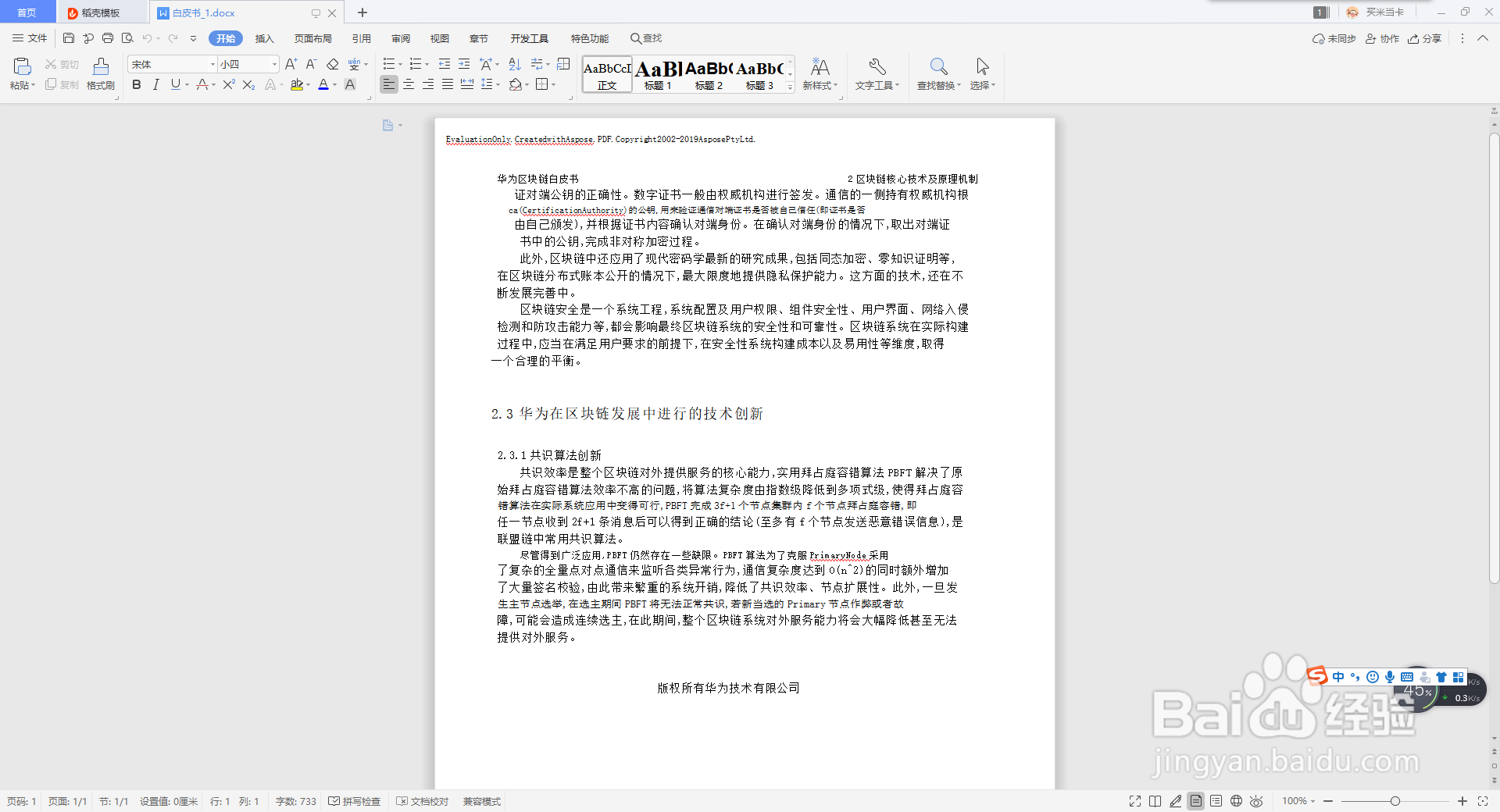
Task: Toggle right text alignment
Action: click(428, 84)
